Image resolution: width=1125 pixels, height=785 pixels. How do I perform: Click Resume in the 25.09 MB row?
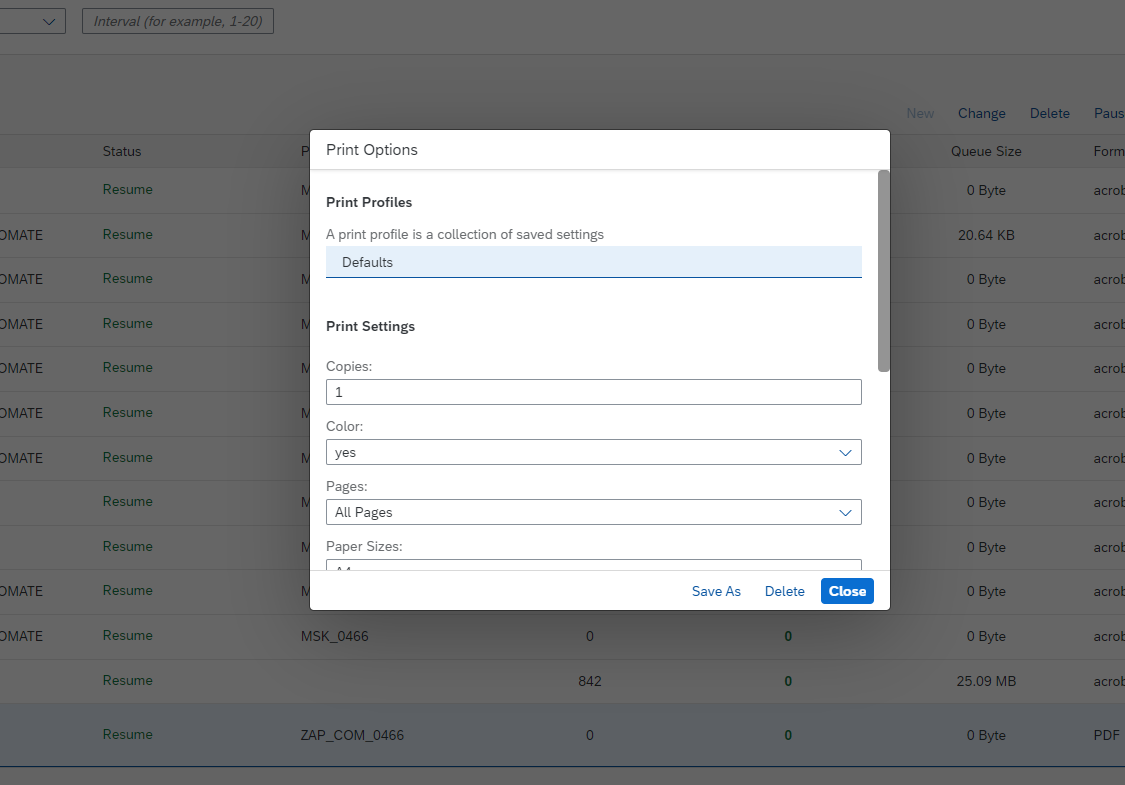(128, 680)
